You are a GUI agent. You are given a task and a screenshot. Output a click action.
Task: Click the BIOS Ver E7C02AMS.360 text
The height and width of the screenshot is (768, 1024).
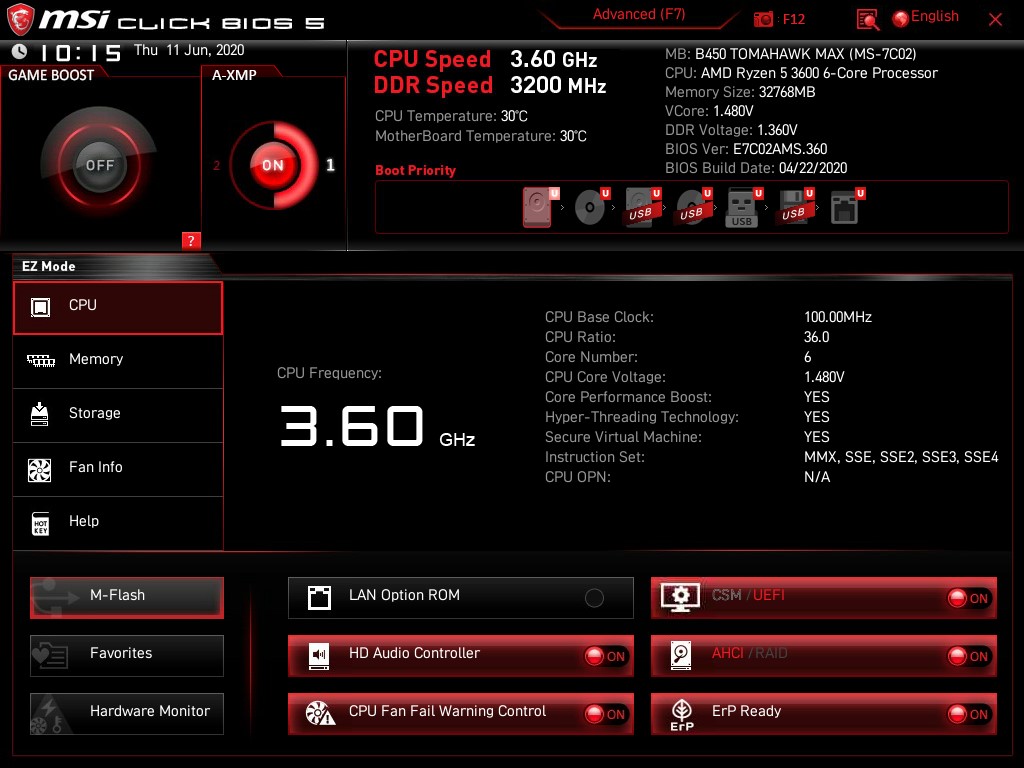pyautogui.click(x=746, y=149)
